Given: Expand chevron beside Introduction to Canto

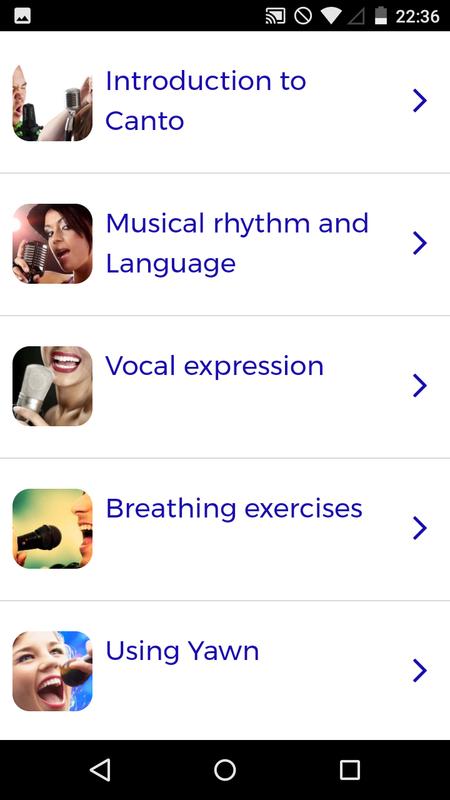Looking at the screenshot, I should 419,101.
